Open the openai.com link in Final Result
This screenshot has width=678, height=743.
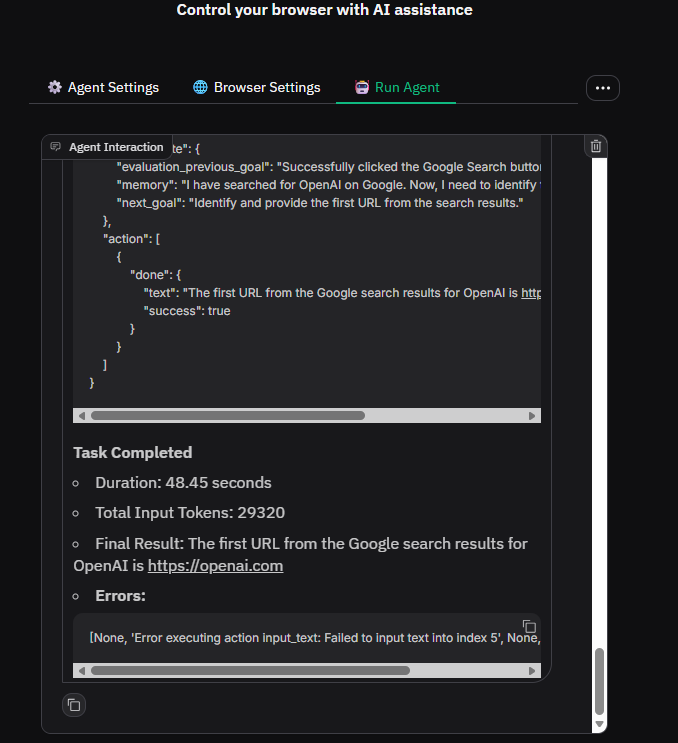215,566
